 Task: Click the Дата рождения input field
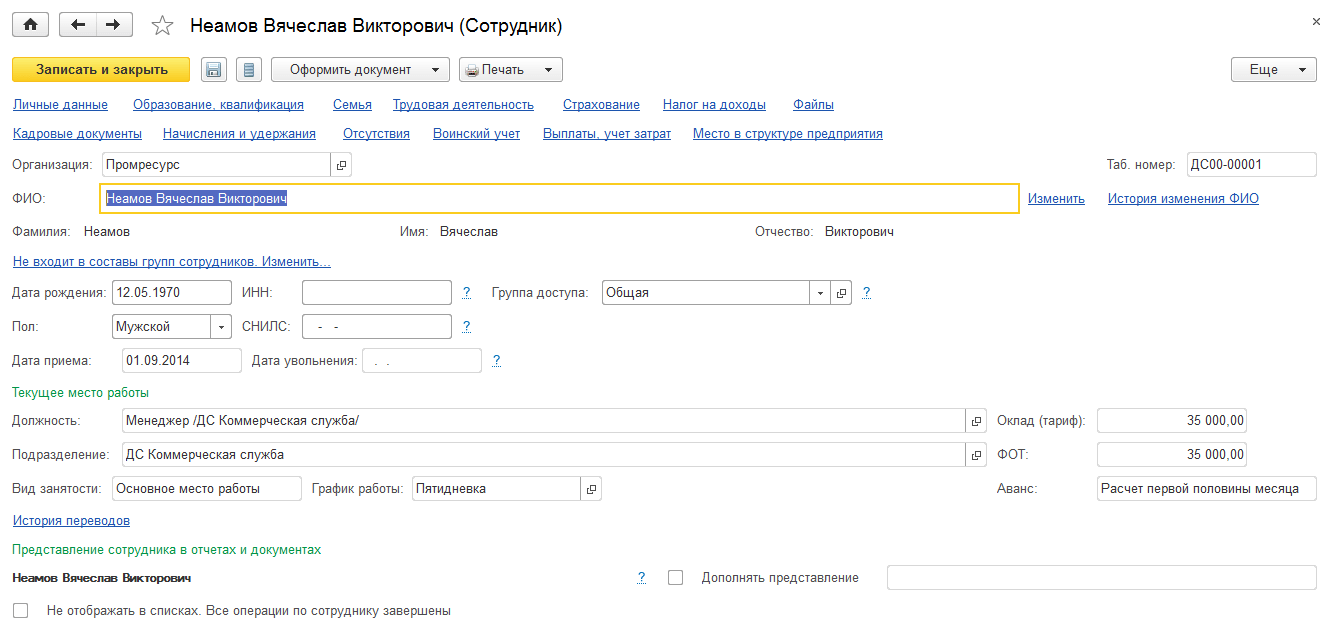[172, 293]
